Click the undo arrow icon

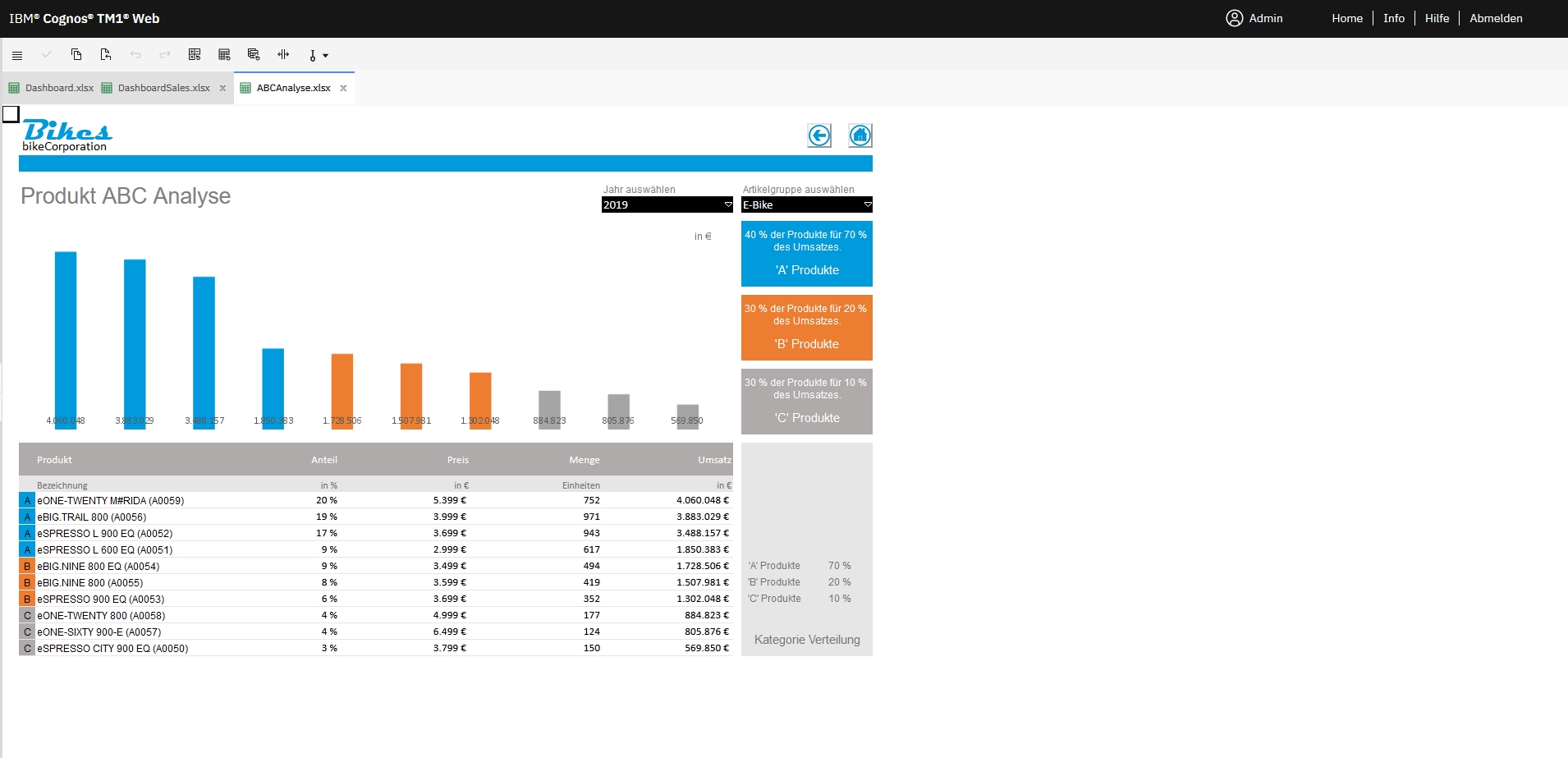(135, 55)
